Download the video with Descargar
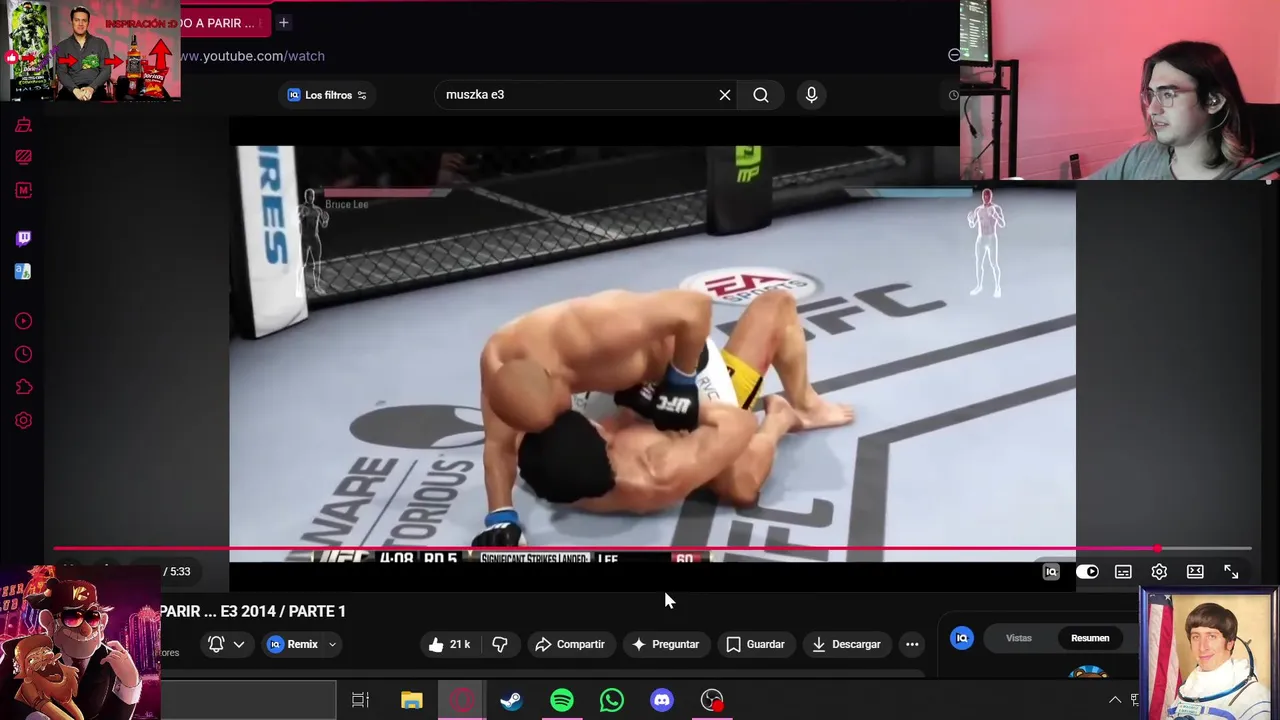The width and height of the screenshot is (1280, 720). (846, 645)
